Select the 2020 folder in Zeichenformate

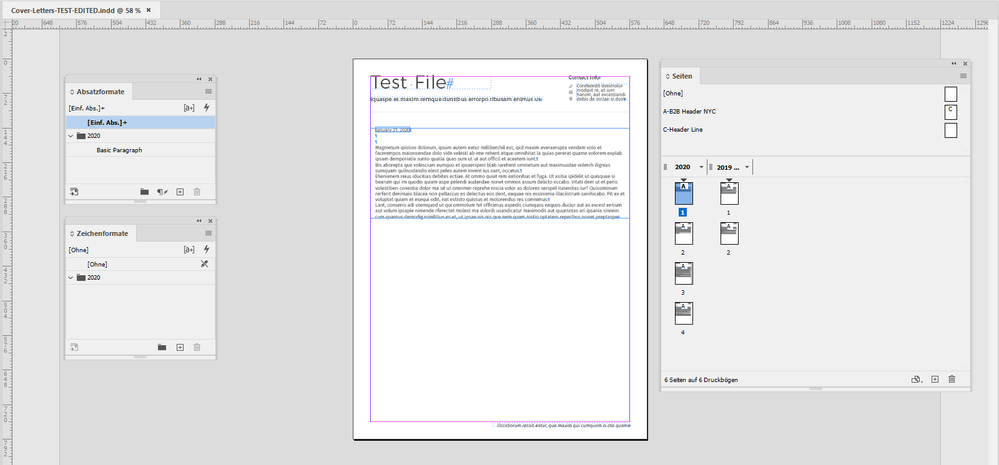coord(140,278)
